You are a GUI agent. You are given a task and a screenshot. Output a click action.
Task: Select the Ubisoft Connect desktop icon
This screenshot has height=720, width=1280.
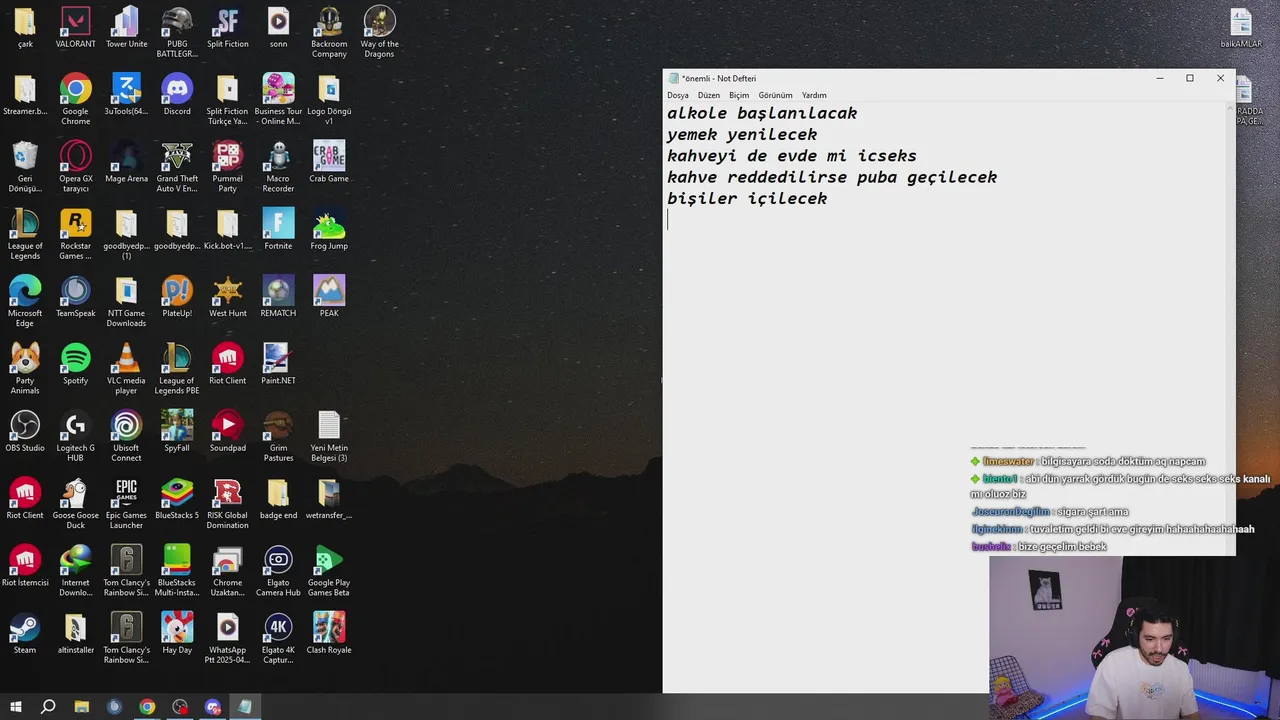pyautogui.click(x=126, y=436)
